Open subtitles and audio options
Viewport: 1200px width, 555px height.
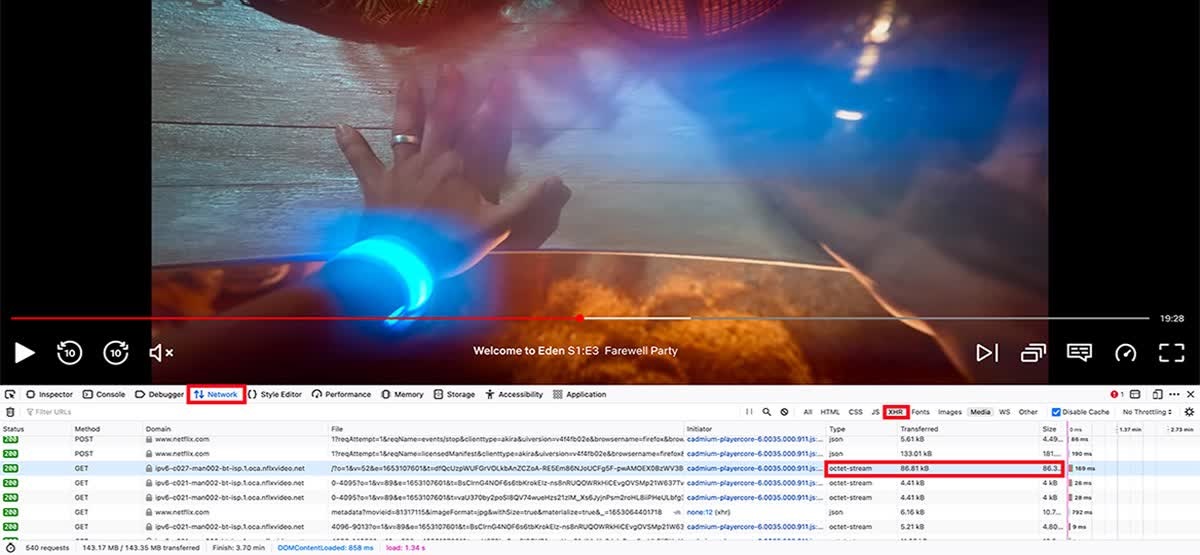click(x=1079, y=352)
